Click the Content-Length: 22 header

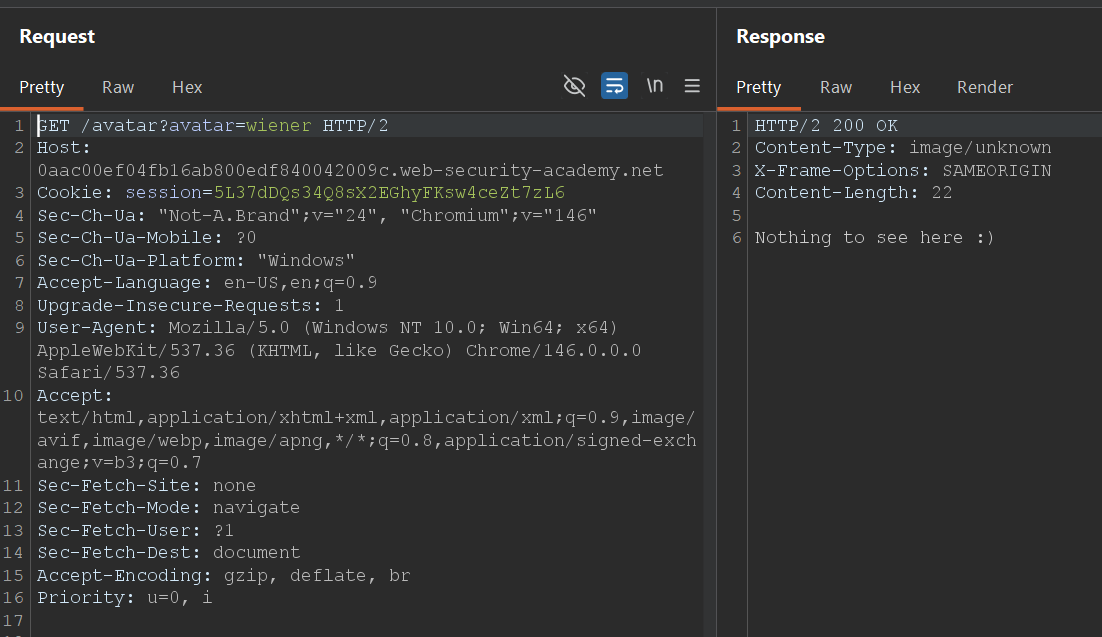853,193
